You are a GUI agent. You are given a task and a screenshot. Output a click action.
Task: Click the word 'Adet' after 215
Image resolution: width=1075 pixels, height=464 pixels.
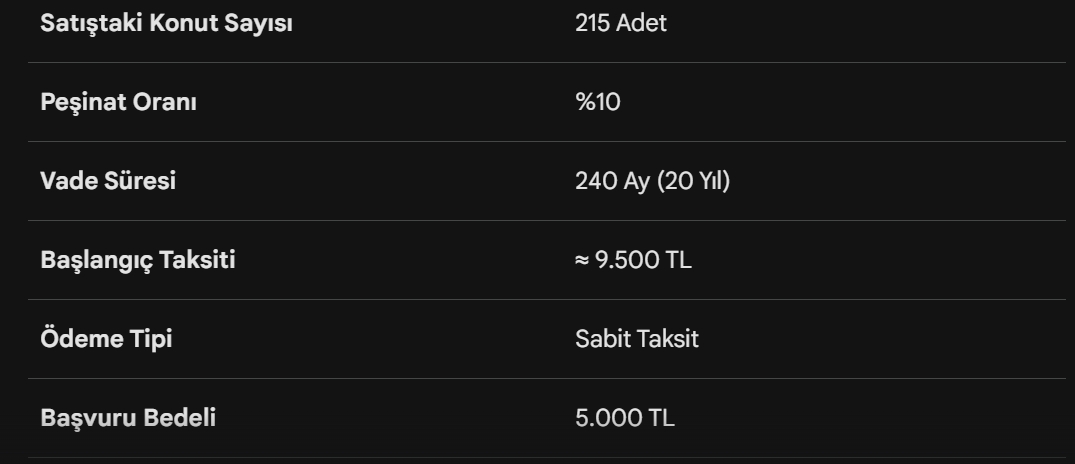[641, 23]
